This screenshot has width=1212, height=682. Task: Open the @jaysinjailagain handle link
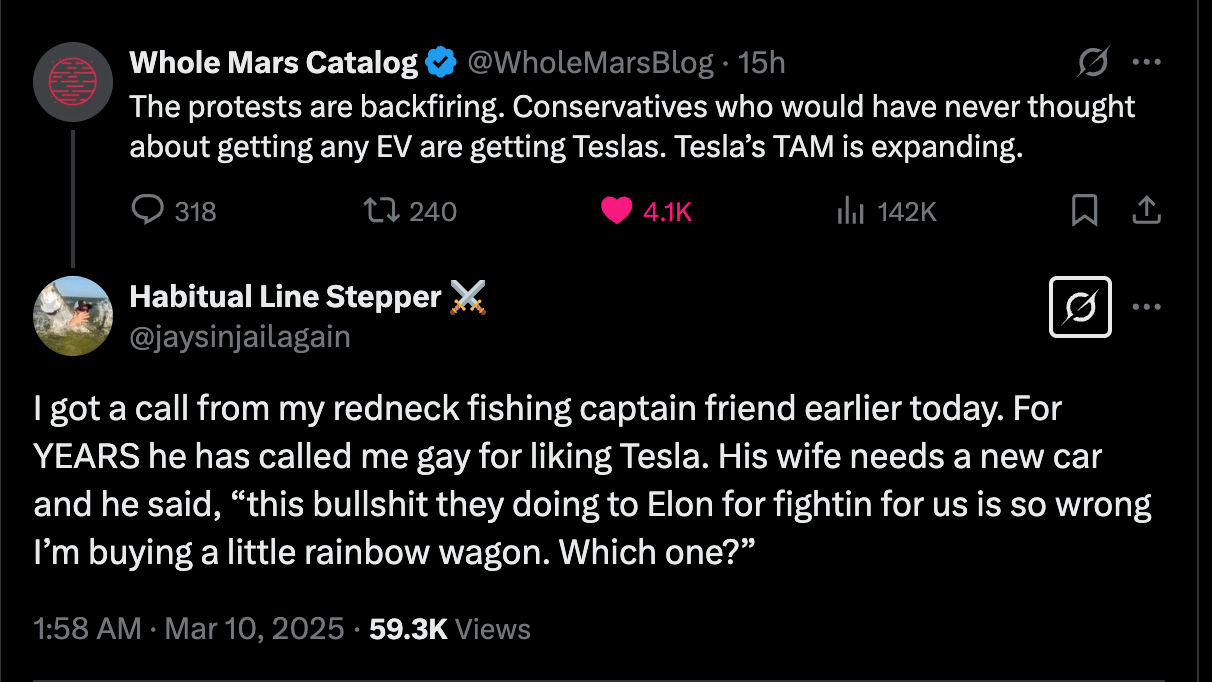tap(240, 337)
